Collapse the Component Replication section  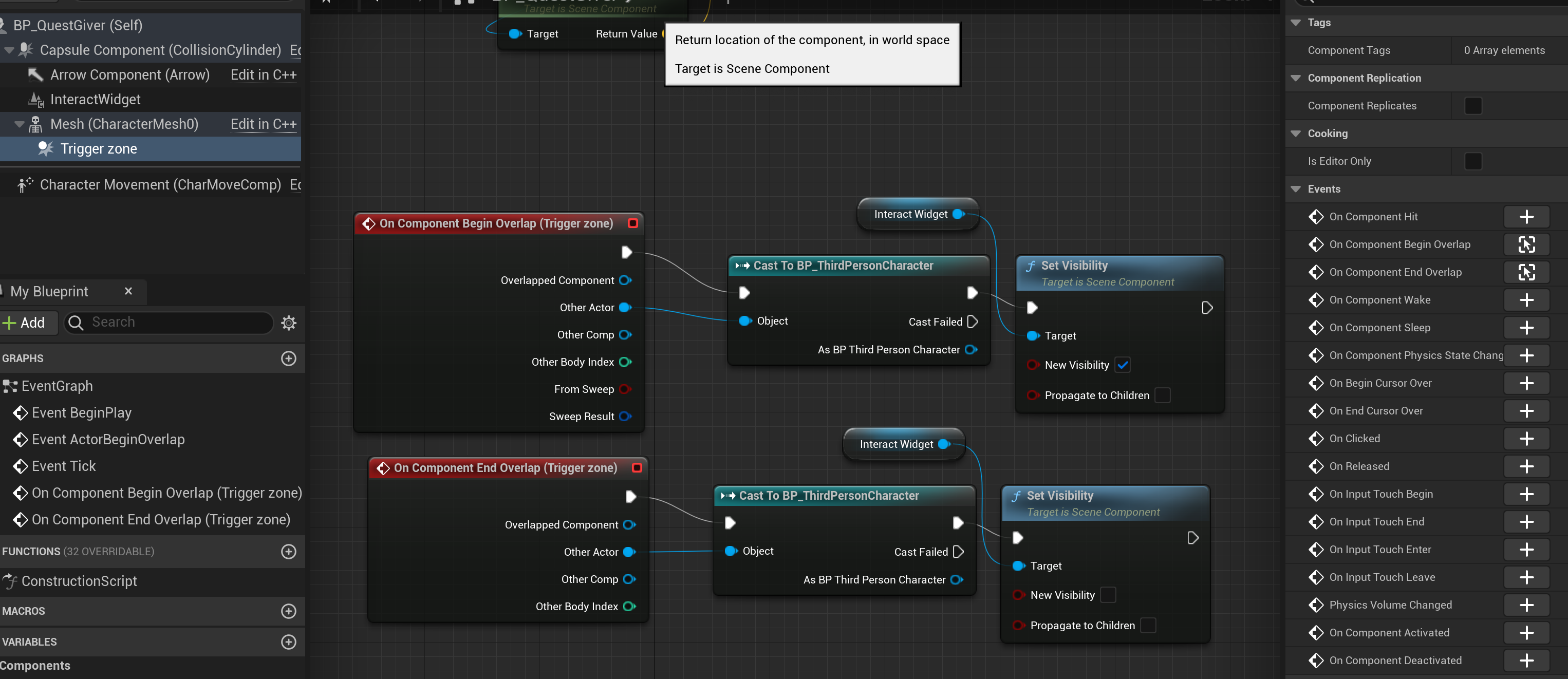[x=1295, y=78]
